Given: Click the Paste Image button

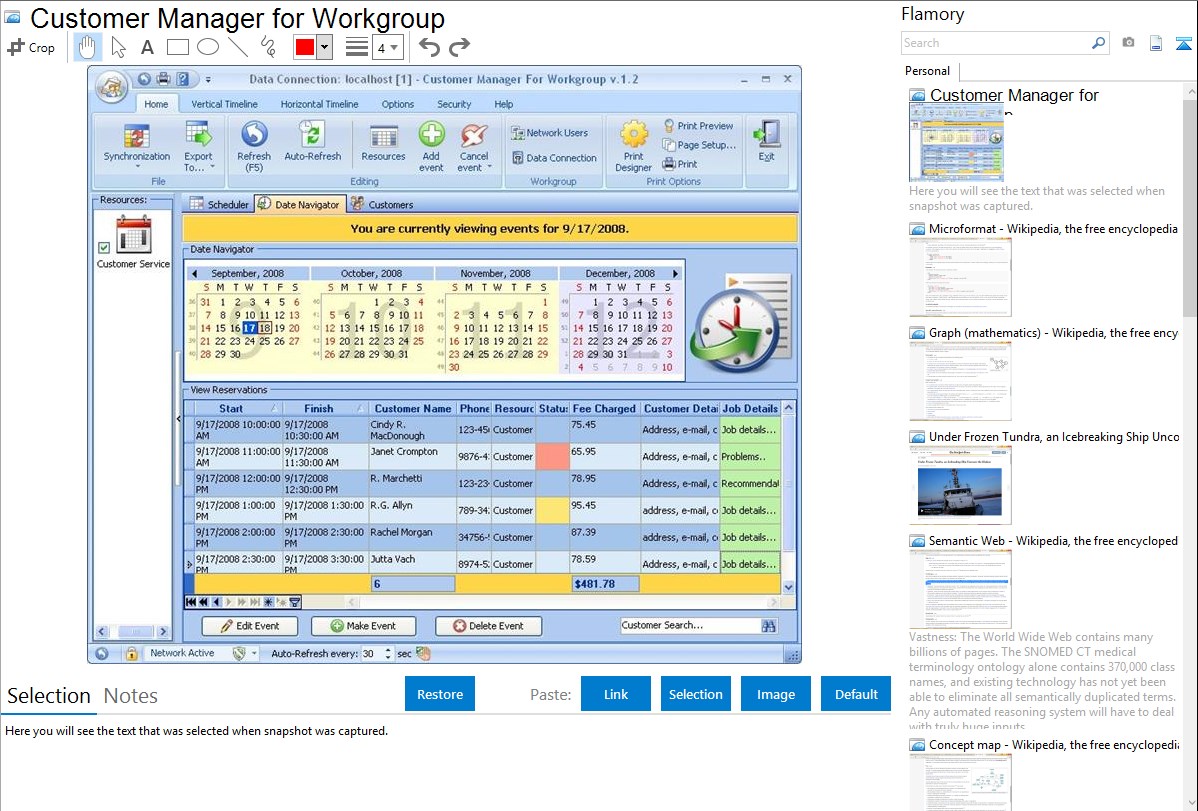Looking at the screenshot, I should pyautogui.click(x=775, y=694).
